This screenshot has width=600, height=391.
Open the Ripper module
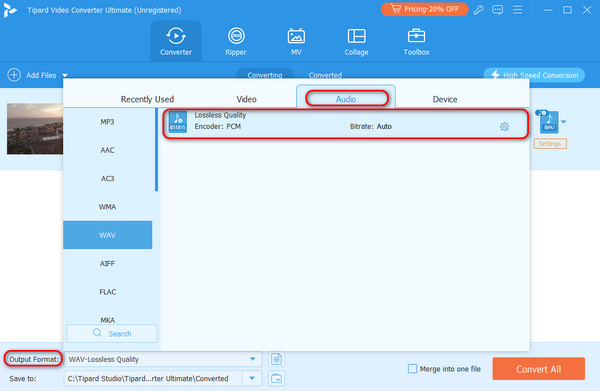236,41
